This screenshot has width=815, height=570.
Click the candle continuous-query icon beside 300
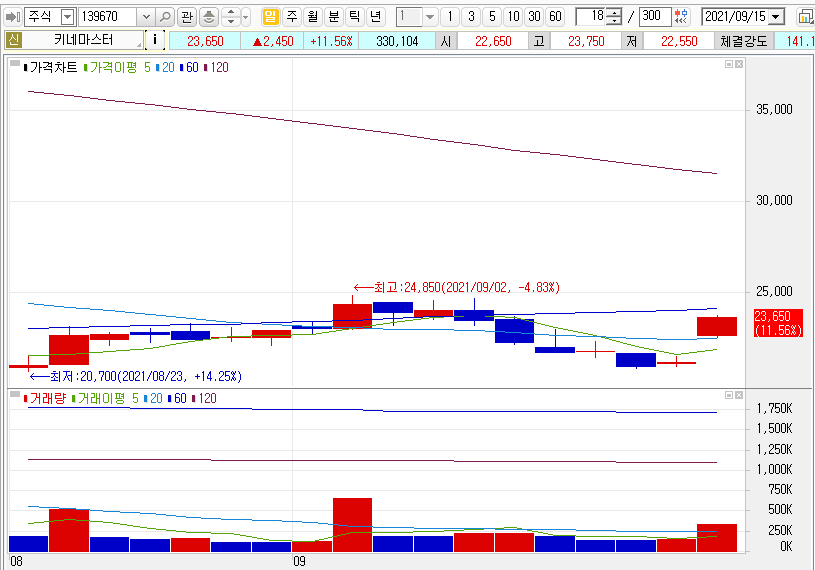(681, 17)
